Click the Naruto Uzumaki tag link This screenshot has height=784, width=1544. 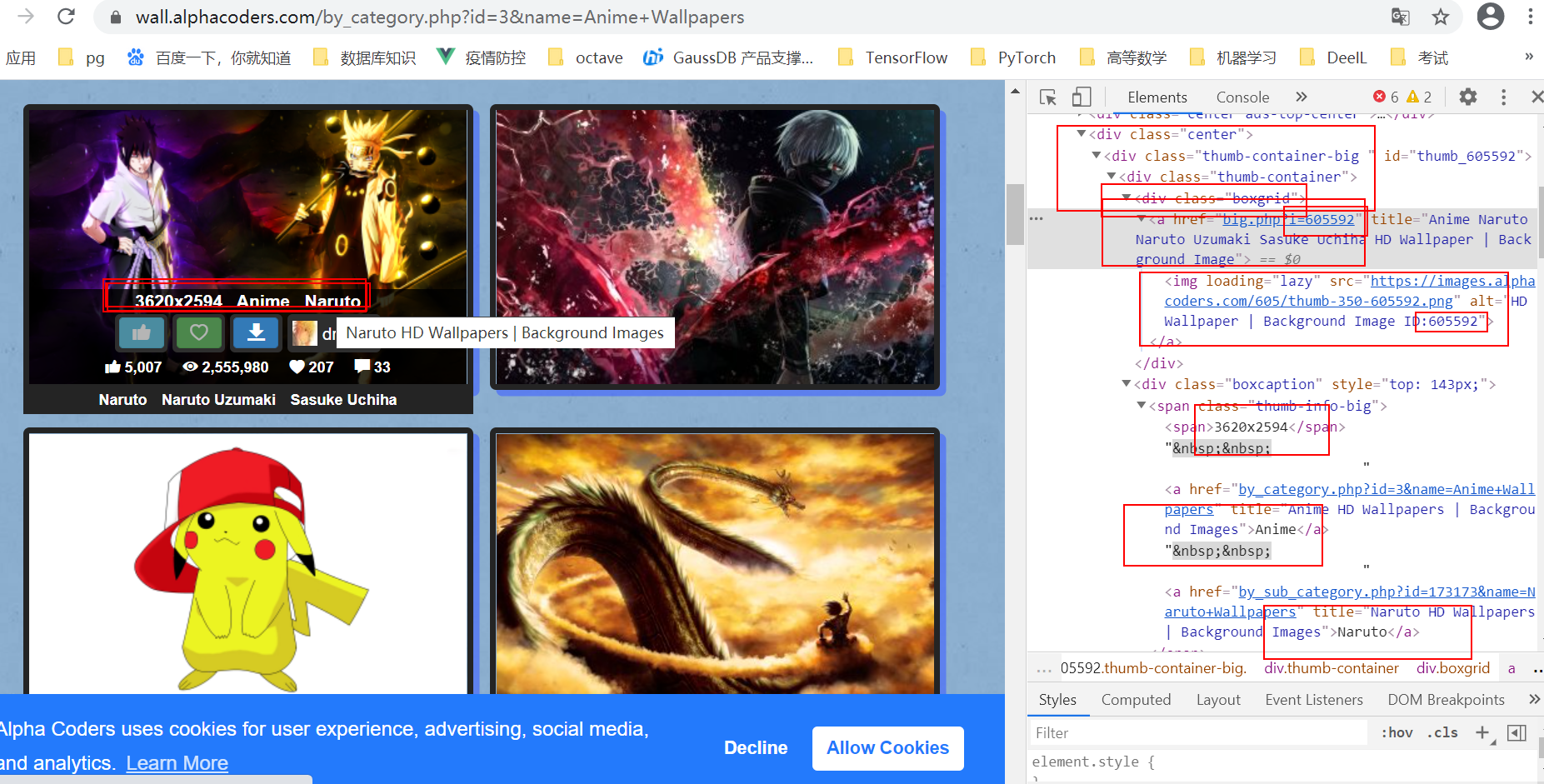[x=218, y=400]
